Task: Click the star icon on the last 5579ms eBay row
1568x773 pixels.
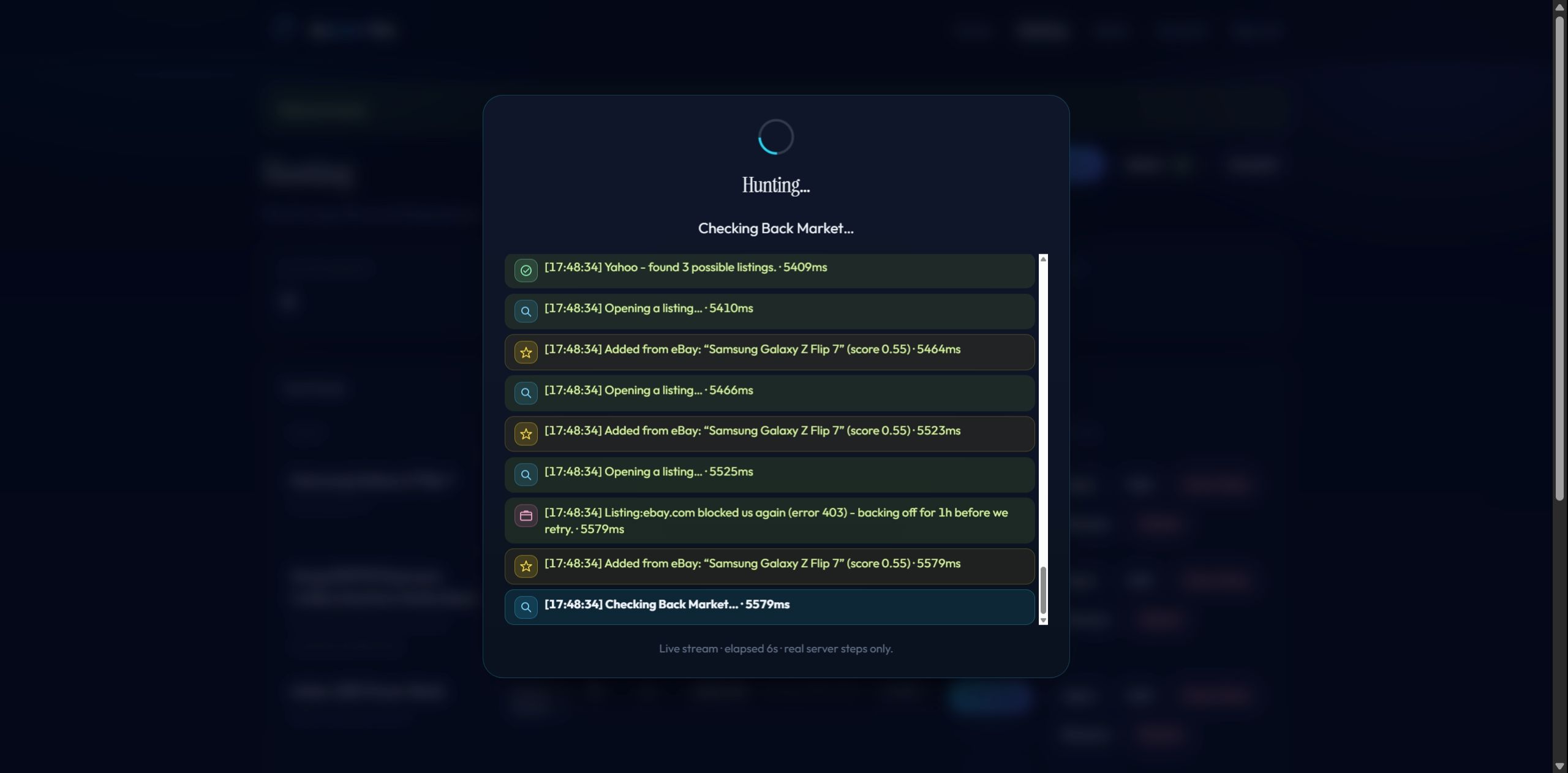Action: [526, 567]
